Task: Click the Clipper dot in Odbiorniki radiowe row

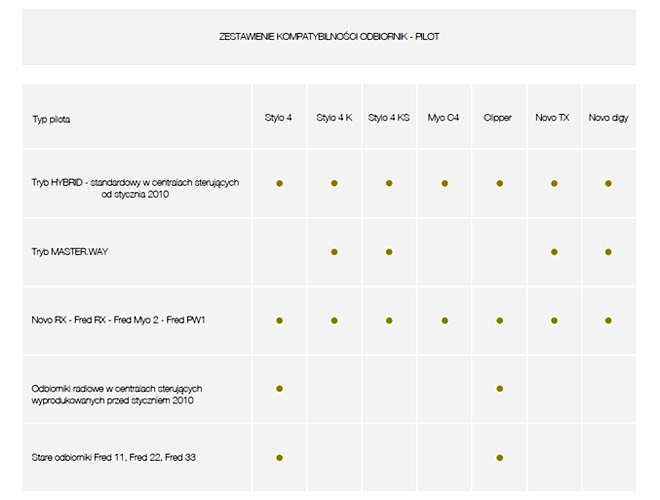Action: [499, 388]
